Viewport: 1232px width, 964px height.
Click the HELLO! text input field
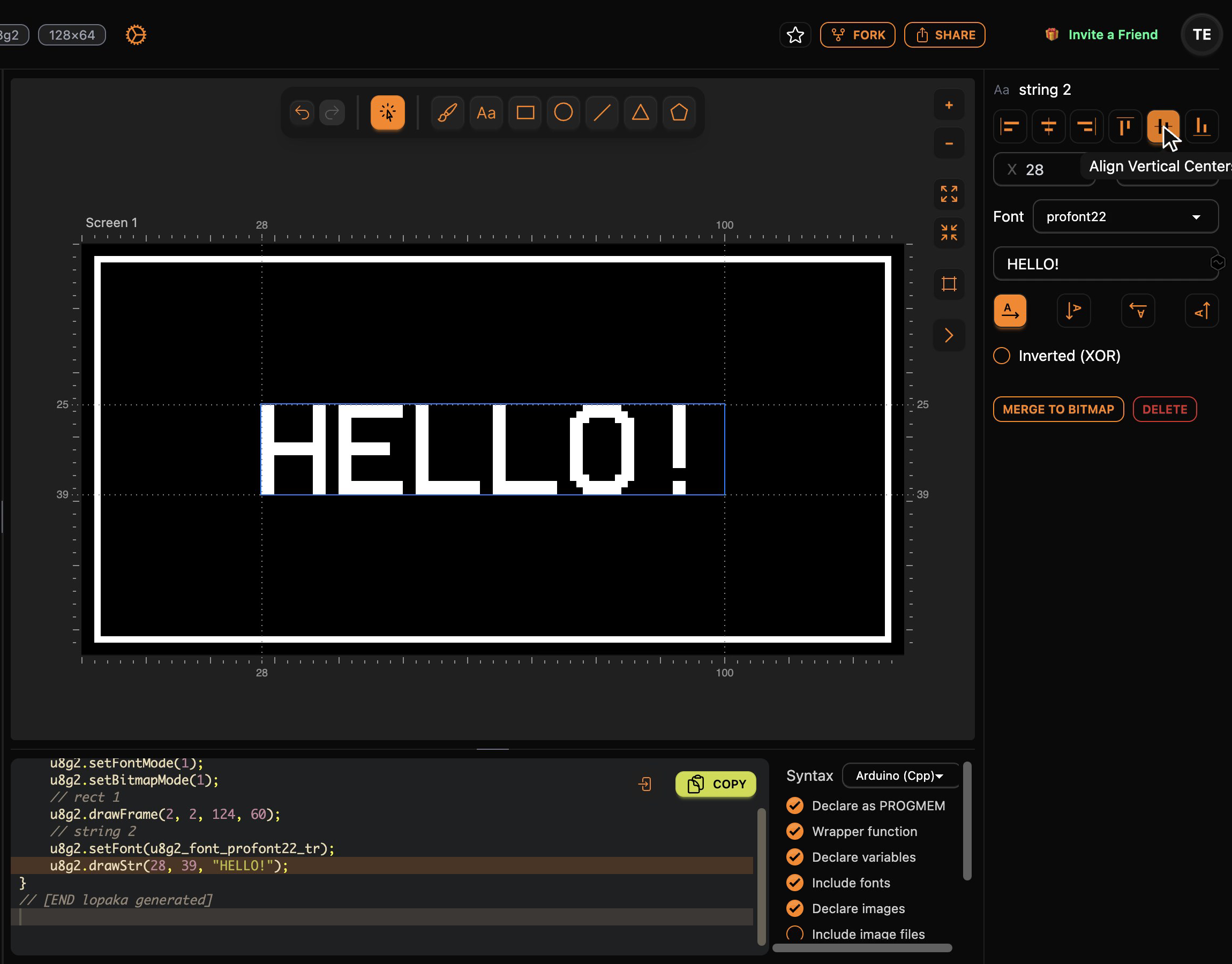1105,264
